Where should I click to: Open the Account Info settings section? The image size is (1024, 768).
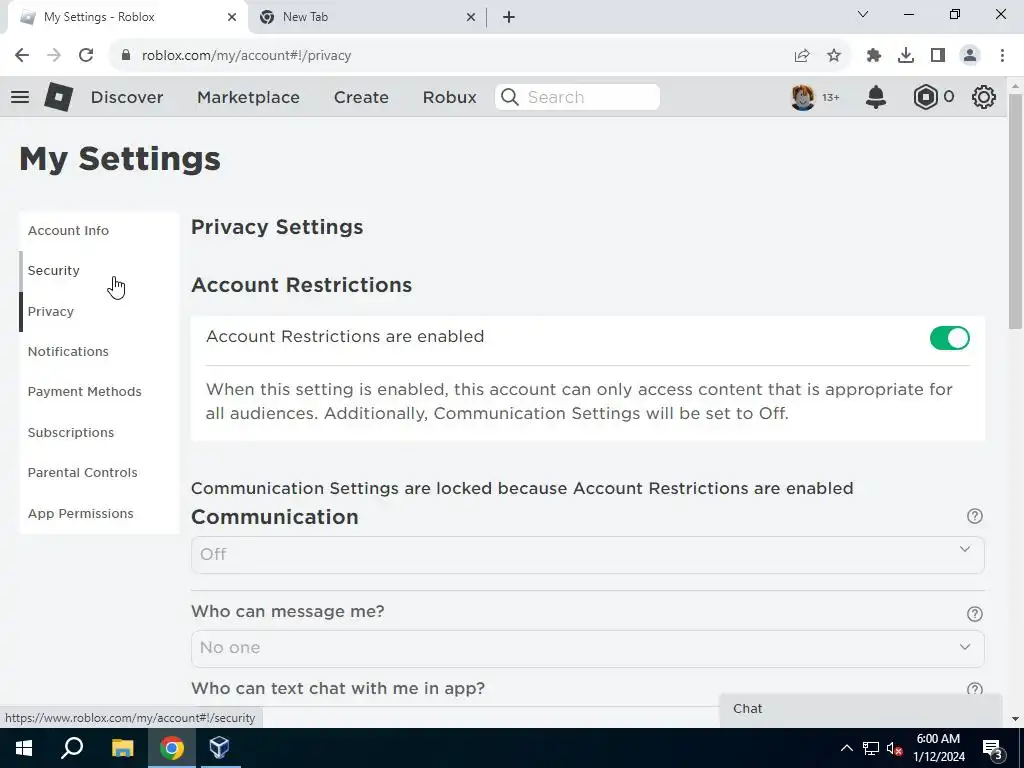click(x=99, y=231)
